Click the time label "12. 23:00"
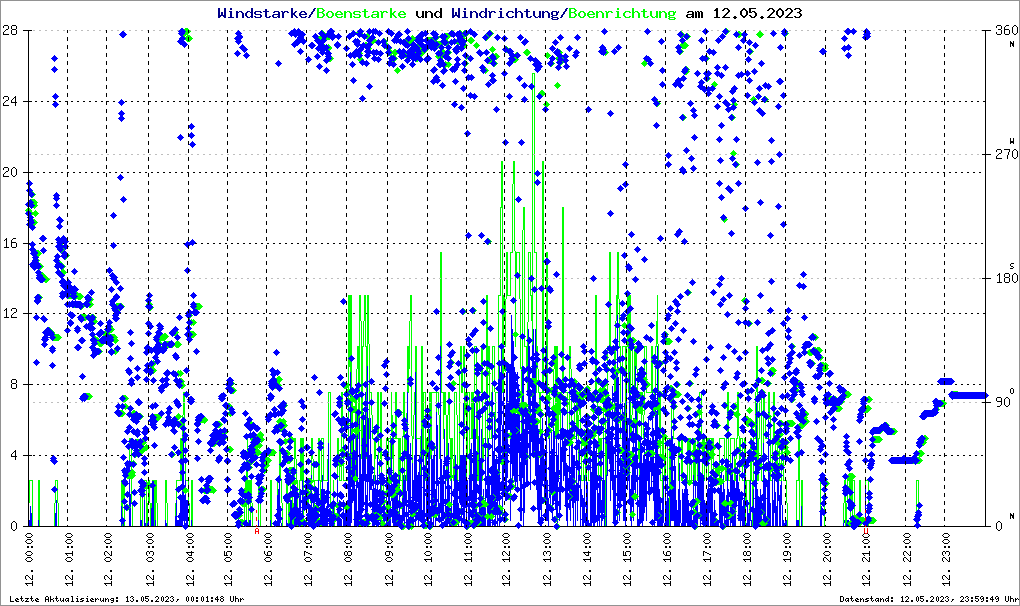The image size is (1020, 606). [x=946, y=559]
